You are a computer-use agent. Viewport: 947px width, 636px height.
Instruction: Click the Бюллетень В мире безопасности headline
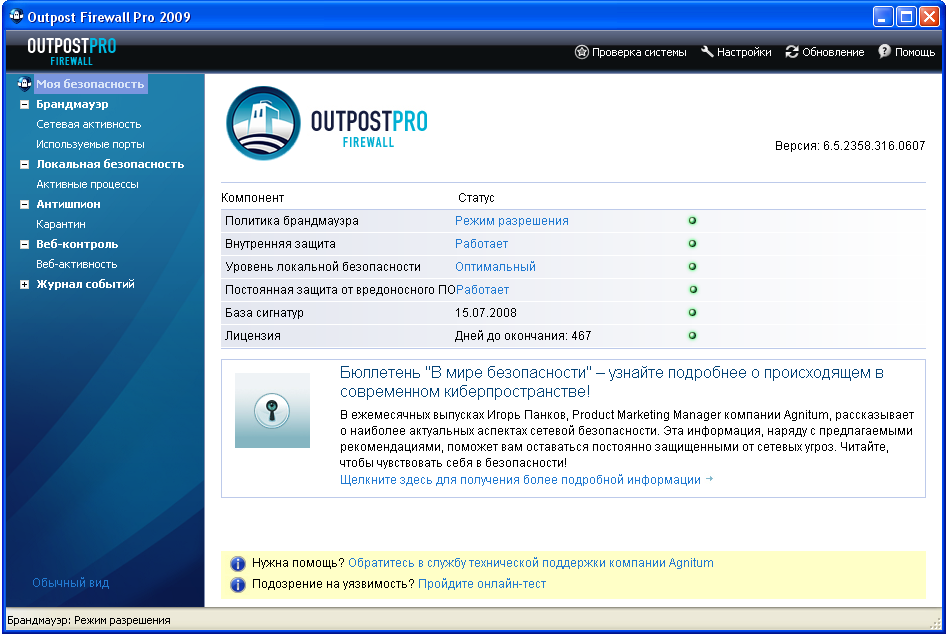pos(611,382)
